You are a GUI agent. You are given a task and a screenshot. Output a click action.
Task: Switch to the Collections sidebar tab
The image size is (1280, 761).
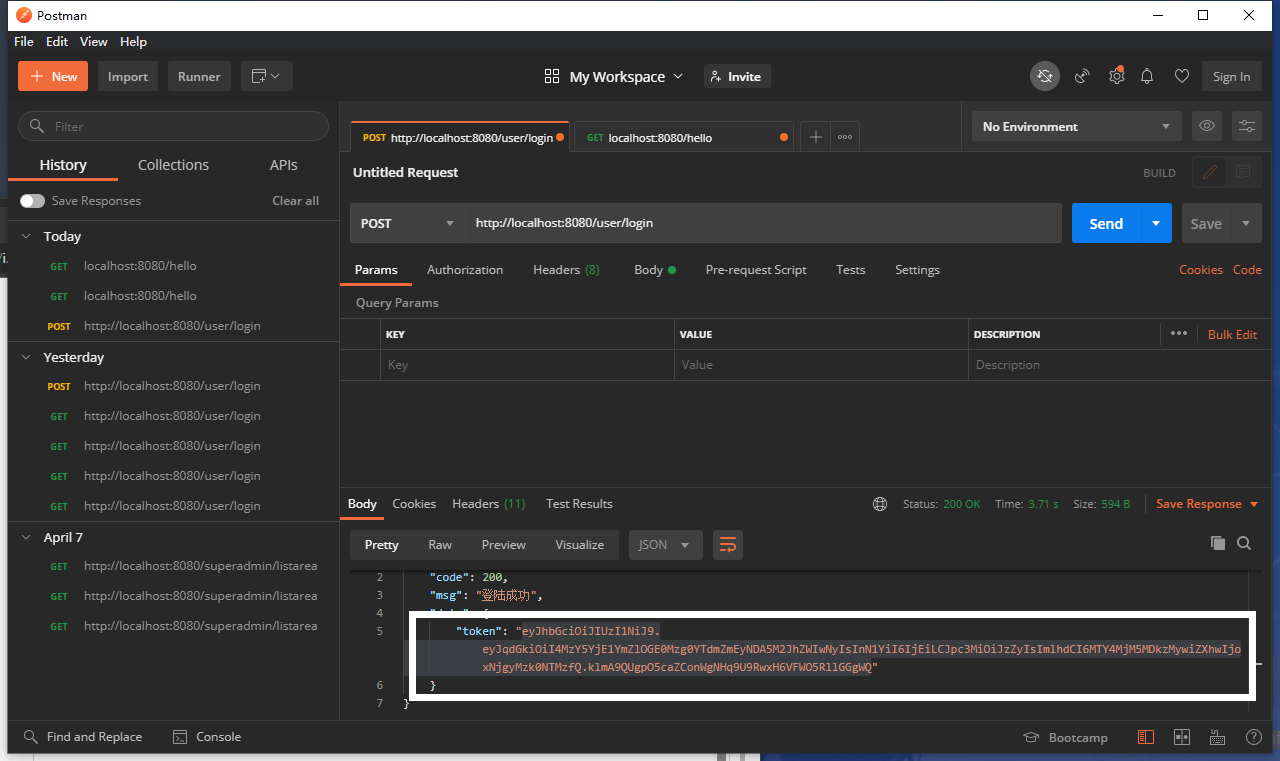pos(173,165)
